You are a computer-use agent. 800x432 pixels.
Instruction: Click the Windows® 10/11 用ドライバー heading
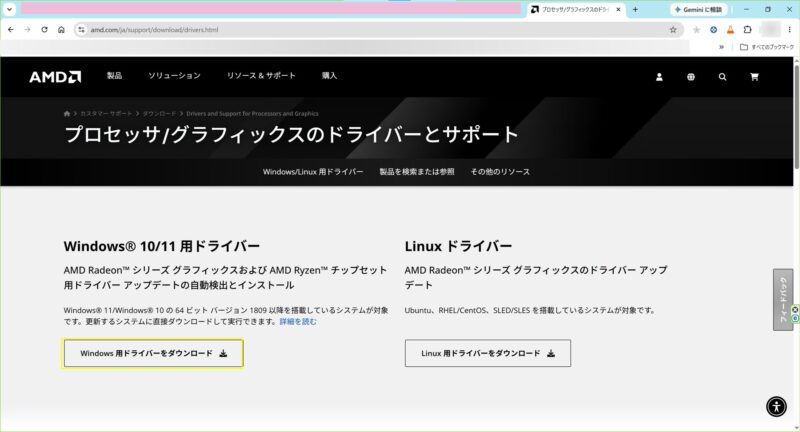(162, 246)
